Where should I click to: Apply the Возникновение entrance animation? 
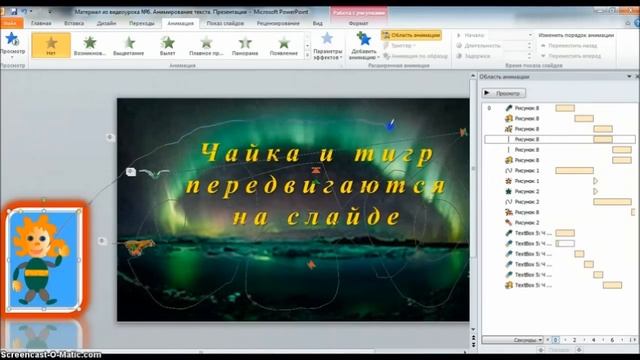(x=90, y=45)
